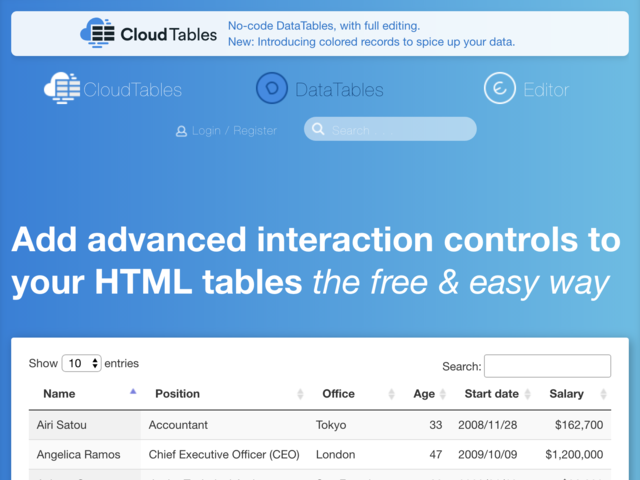Sort by Start date column arrows
Screen dimensions: 640x480
(x=527, y=394)
